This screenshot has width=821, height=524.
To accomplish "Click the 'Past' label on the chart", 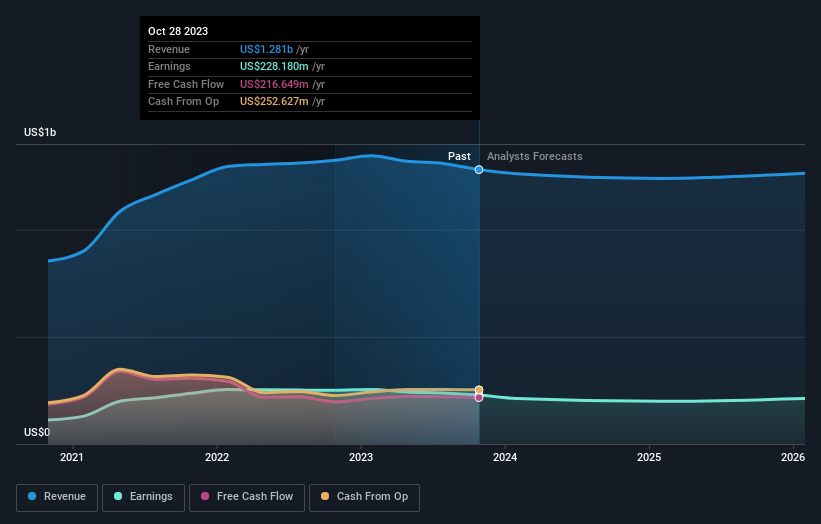I will point(459,156).
